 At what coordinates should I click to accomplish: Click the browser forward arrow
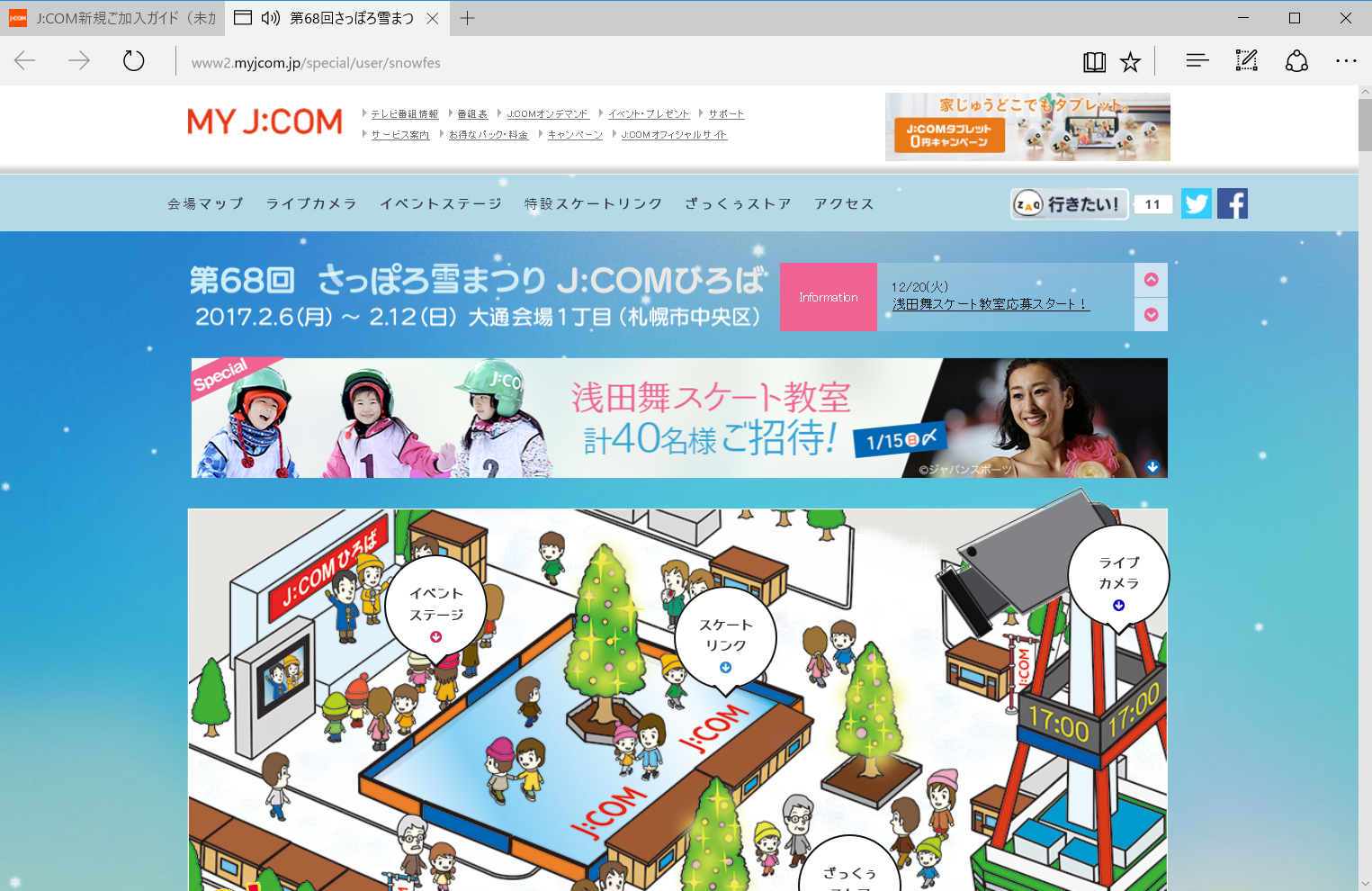tap(79, 61)
